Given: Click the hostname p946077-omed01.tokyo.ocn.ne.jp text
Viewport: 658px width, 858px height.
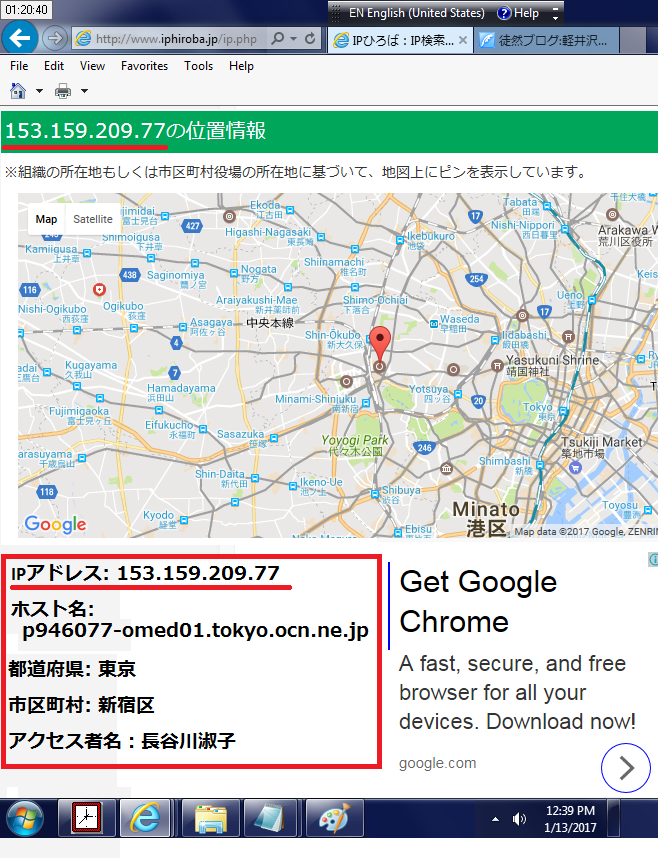Looking at the screenshot, I should 195,630.
